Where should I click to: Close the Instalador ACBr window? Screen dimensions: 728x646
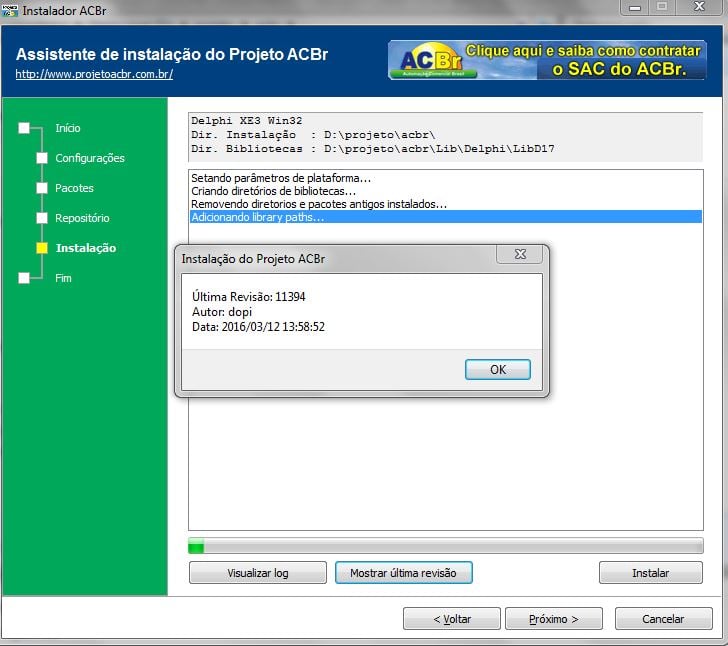699,7
